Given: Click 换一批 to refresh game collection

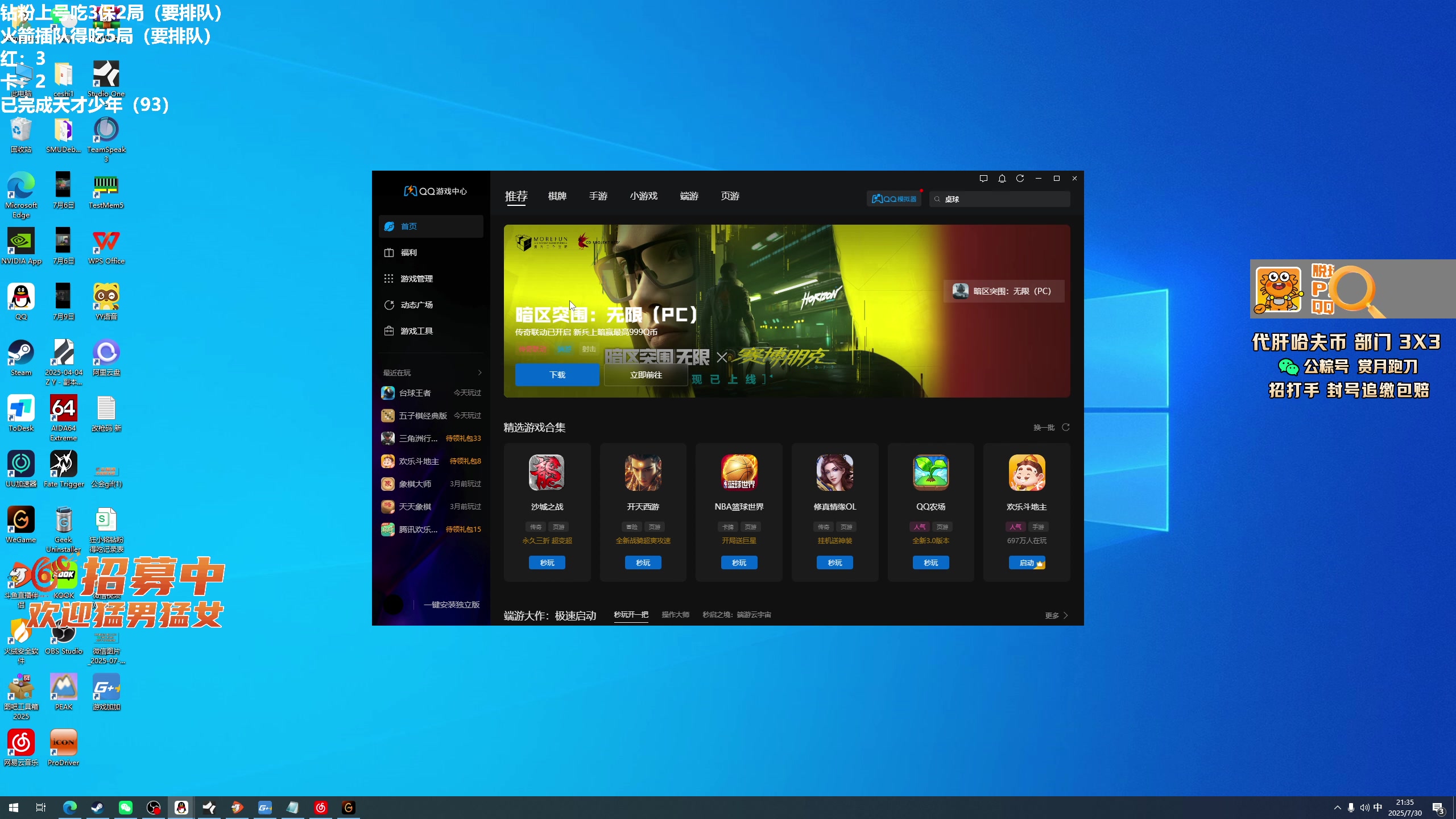Looking at the screenshot, I should tap(1051, 427).
